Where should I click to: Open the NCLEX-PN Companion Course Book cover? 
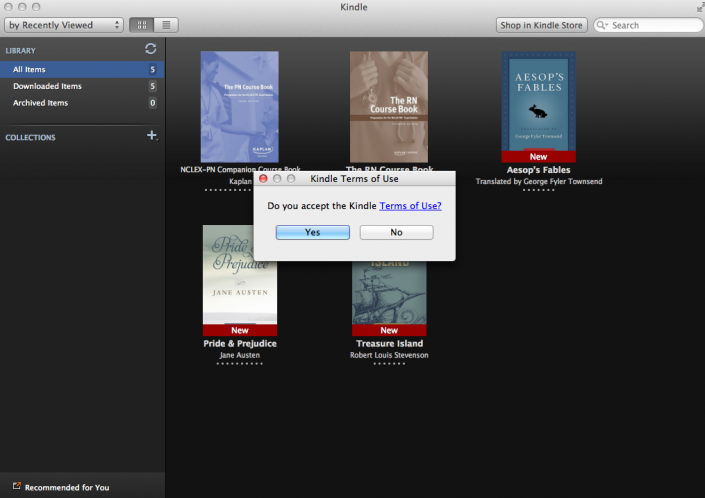coord(239,107)
